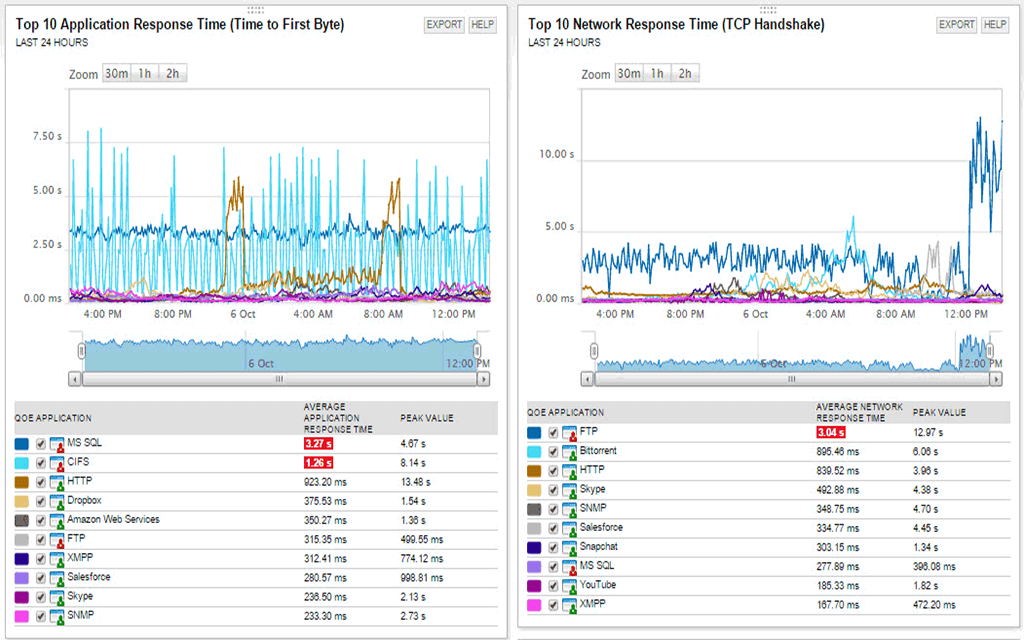Disable the Bittorrent checkbox
The width and height of the screenshot is (1024, 640).
(x=553, y=451)
